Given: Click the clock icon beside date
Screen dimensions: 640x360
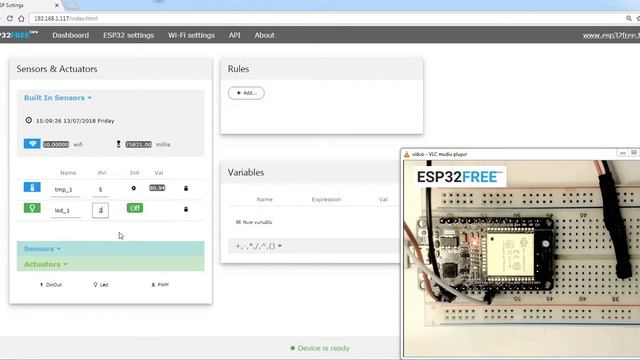Looking at the screenshot, I should click(x=29, y=120).
